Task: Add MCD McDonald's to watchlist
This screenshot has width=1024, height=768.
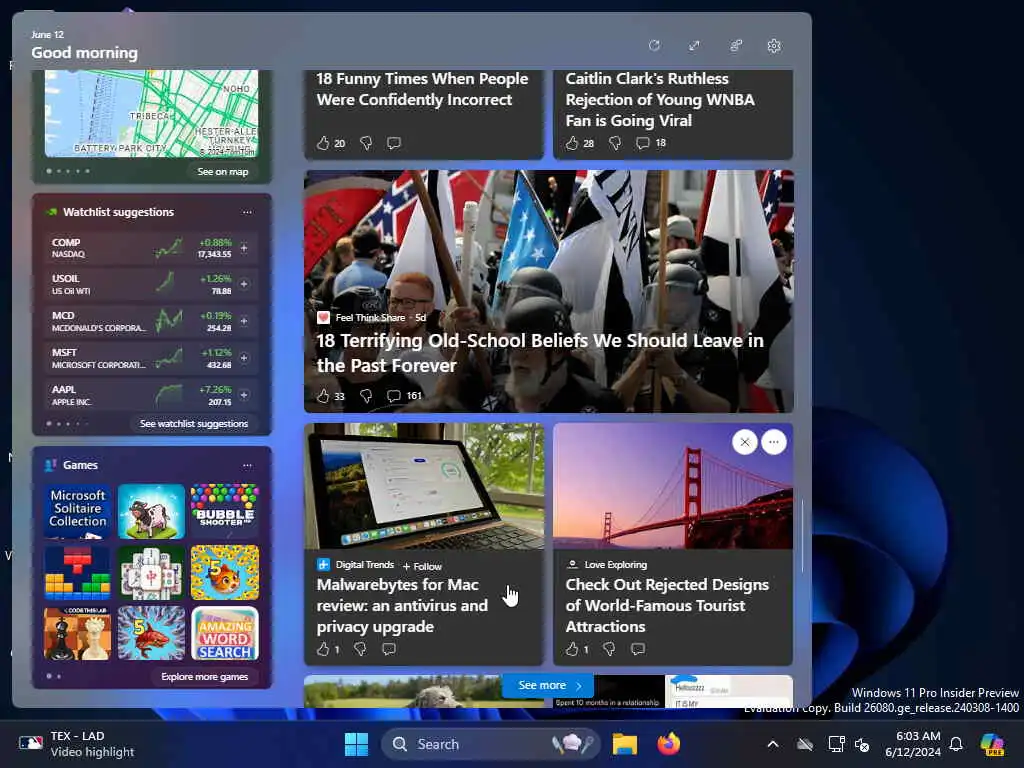Action: pyautogui.click(x=244, y=321)
